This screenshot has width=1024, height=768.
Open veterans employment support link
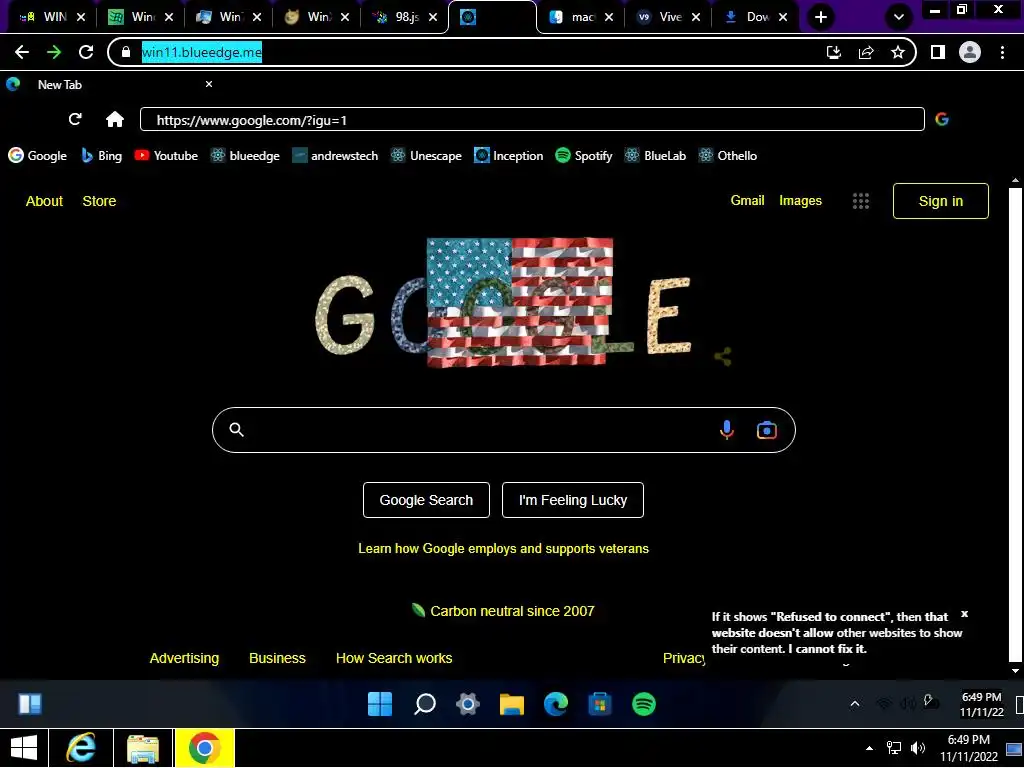coord(504,549)
